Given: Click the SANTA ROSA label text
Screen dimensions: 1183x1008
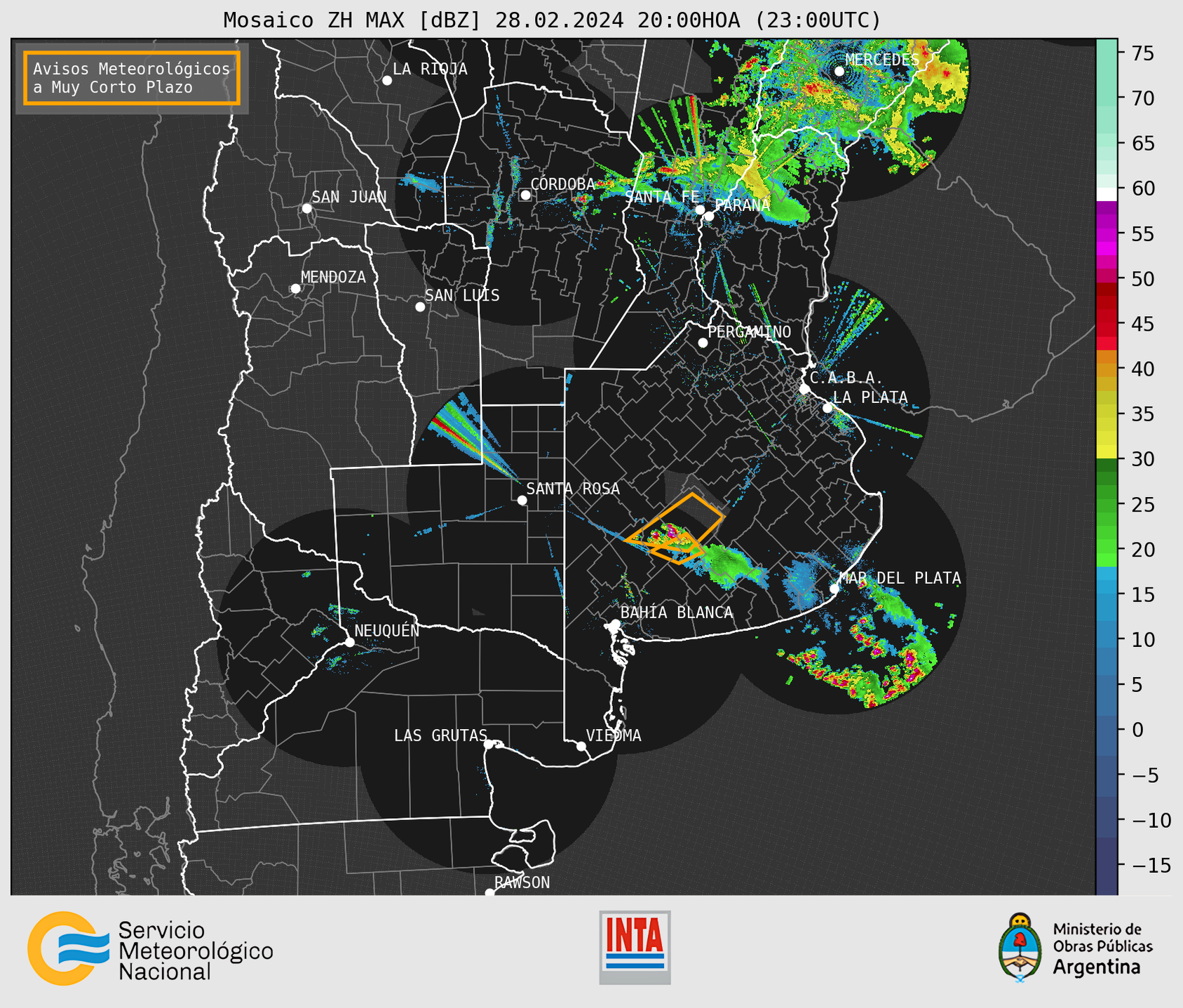Looking at the screenshot, I should point(573,489).
